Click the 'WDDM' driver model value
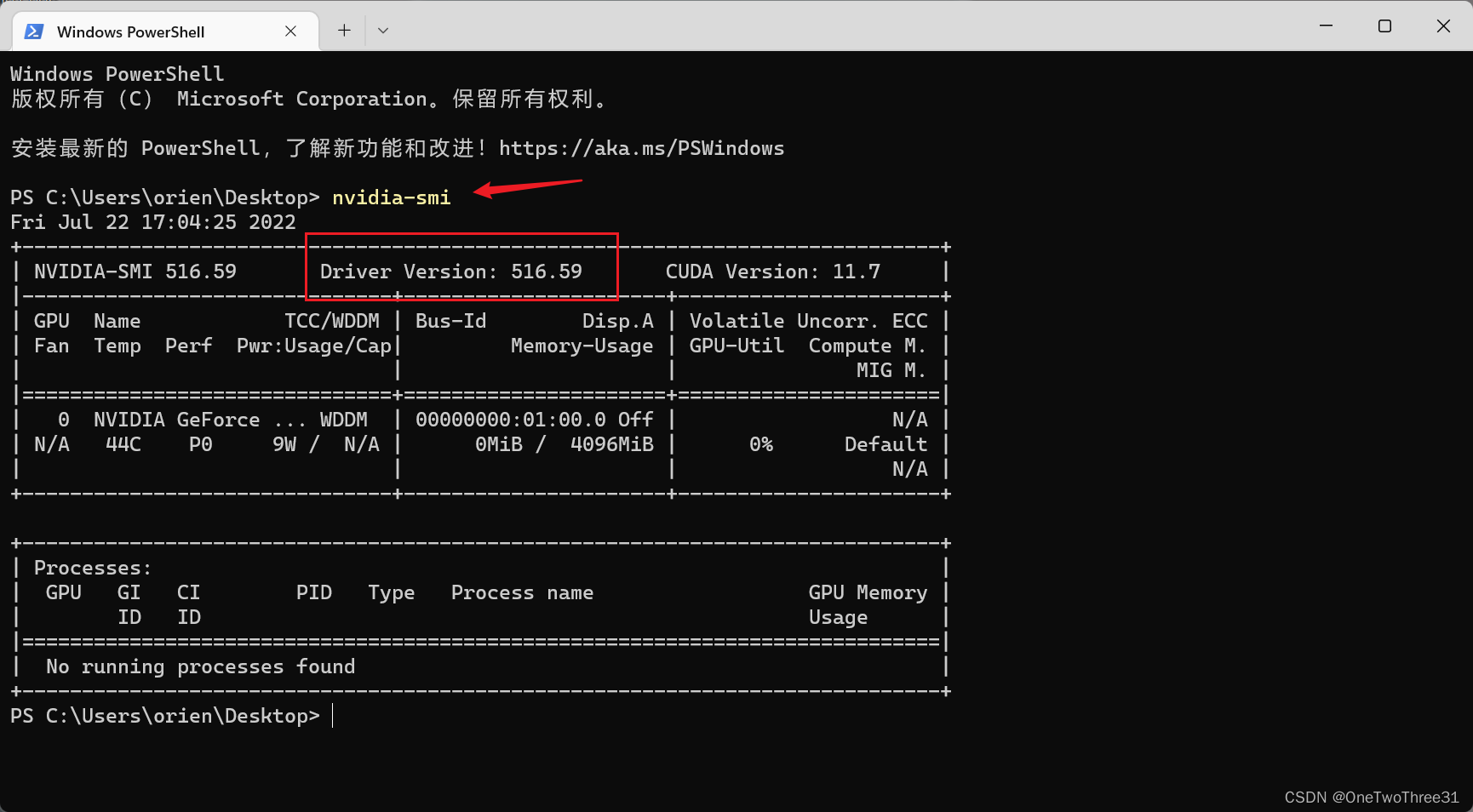This screenshot has width=1473, height=812. pos(344,420)
